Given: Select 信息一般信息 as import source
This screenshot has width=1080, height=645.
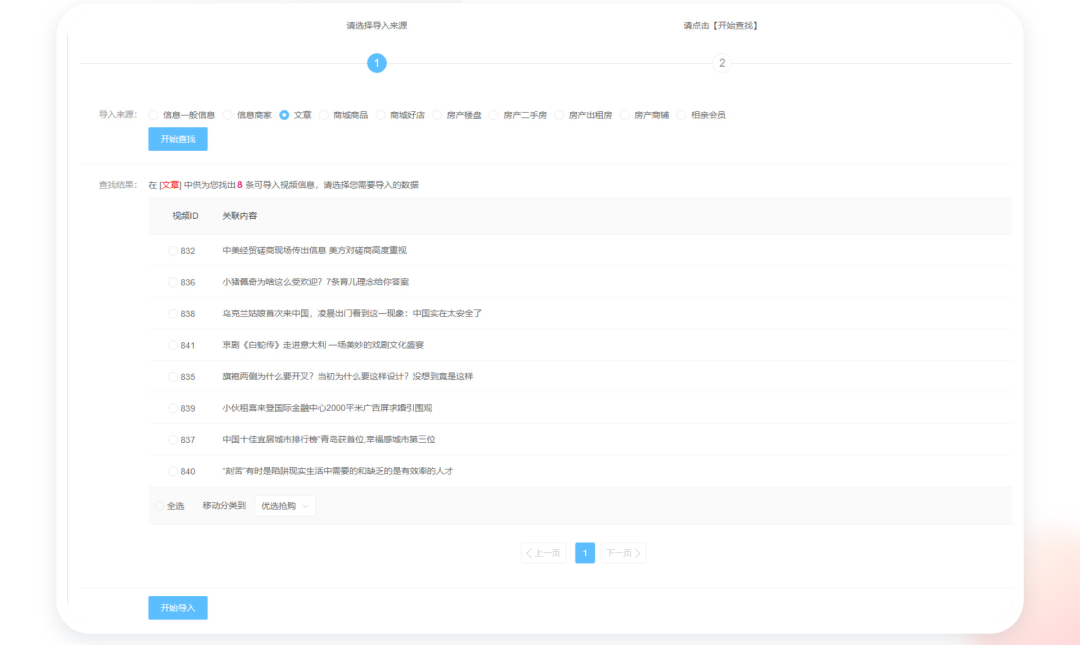Looking at the screenshot, I should coord(154,115).
